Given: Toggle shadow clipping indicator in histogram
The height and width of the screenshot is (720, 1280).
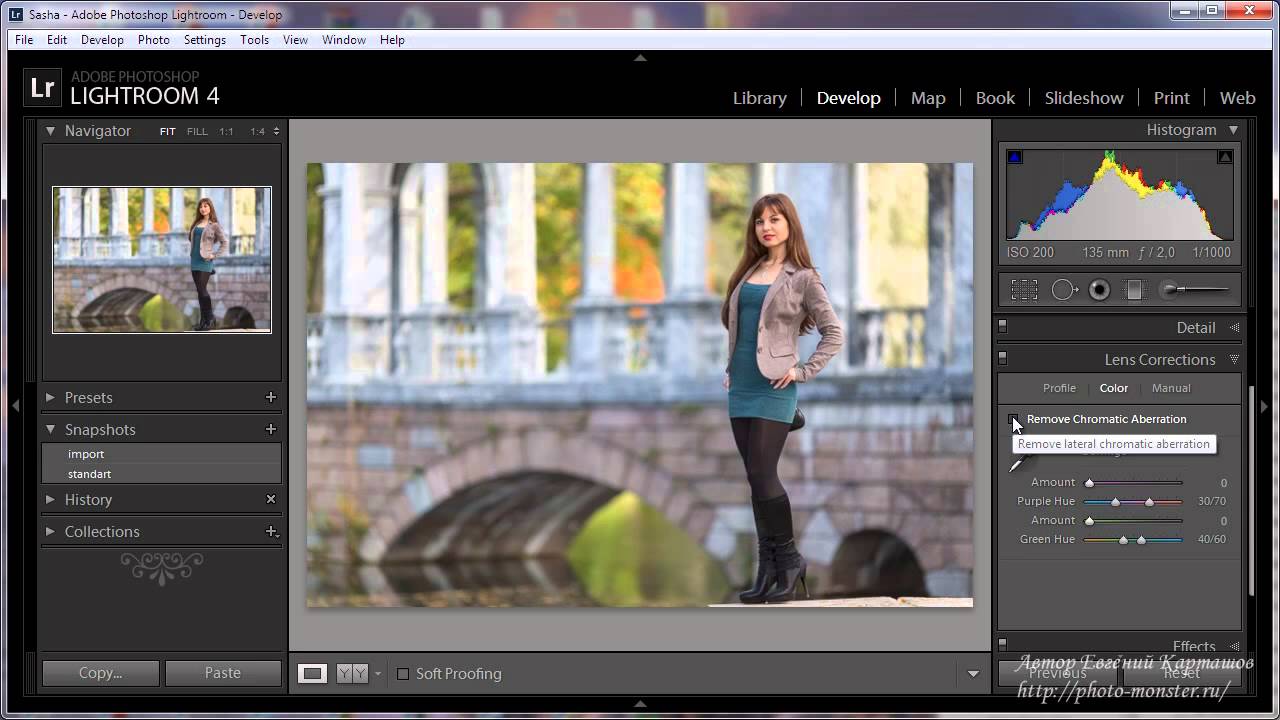Looking at the screenshot, I should [x=1015, y=157].
